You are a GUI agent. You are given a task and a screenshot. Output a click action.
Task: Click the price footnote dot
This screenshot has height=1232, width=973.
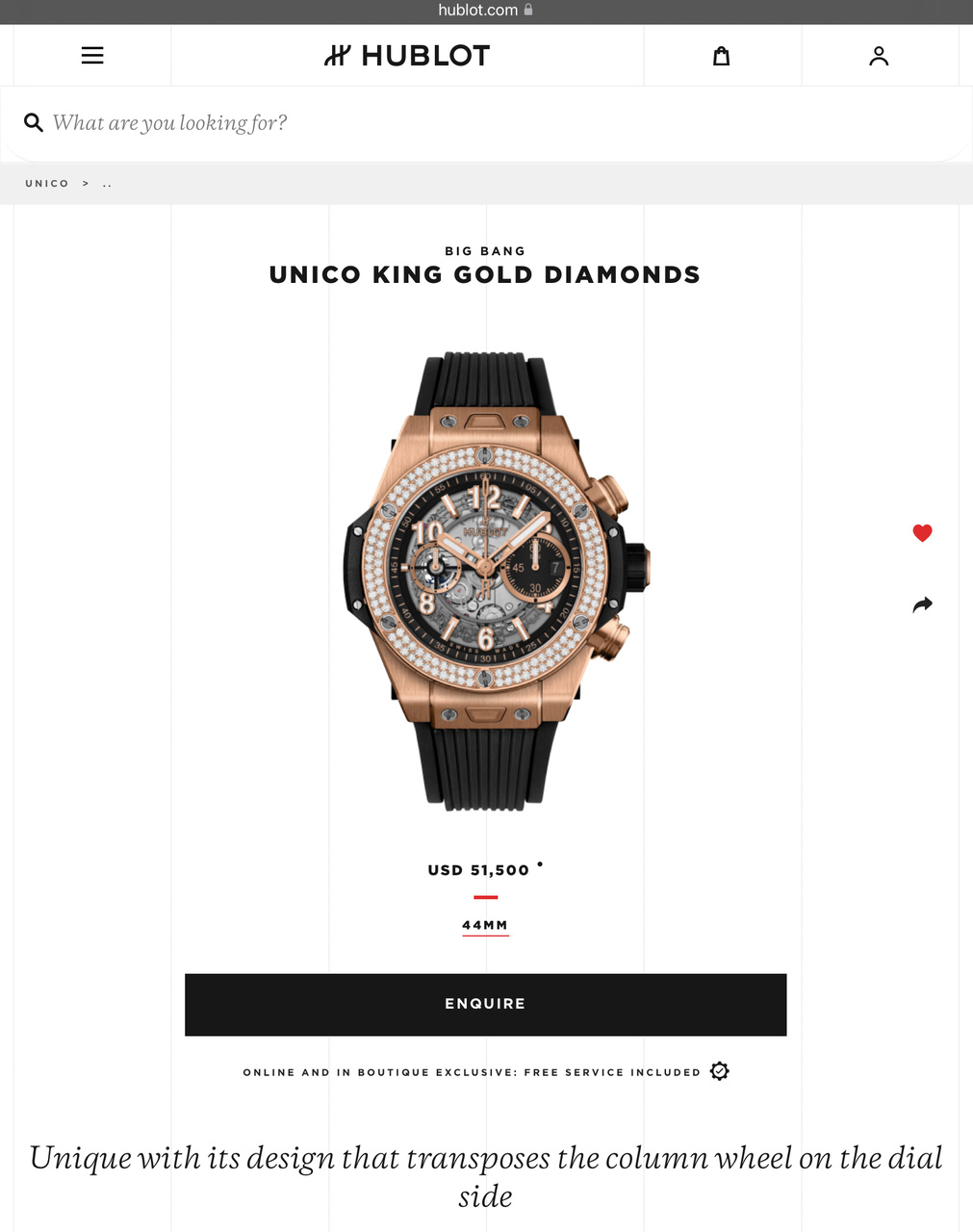click(540, 863)
